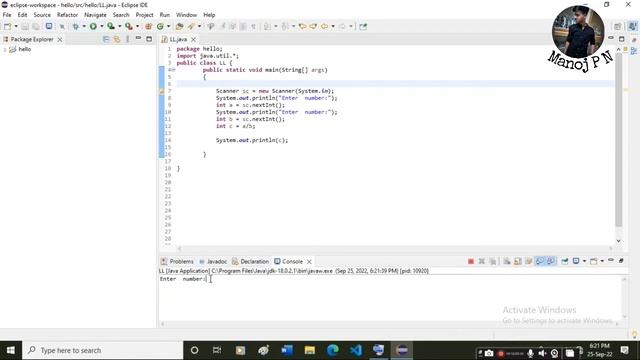Open the Refactor menu
Viewport: 640px width, 360px height.
pos(67,15)
